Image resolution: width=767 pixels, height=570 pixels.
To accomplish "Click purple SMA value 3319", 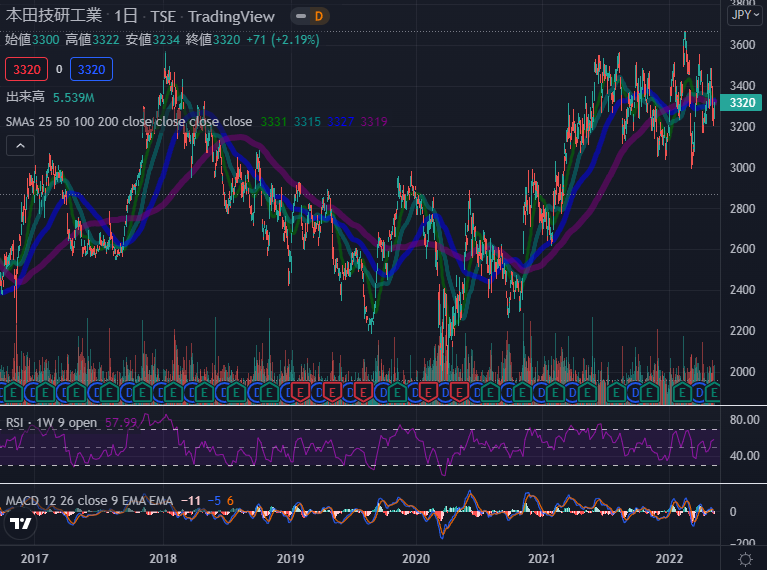I will point(374,122).
